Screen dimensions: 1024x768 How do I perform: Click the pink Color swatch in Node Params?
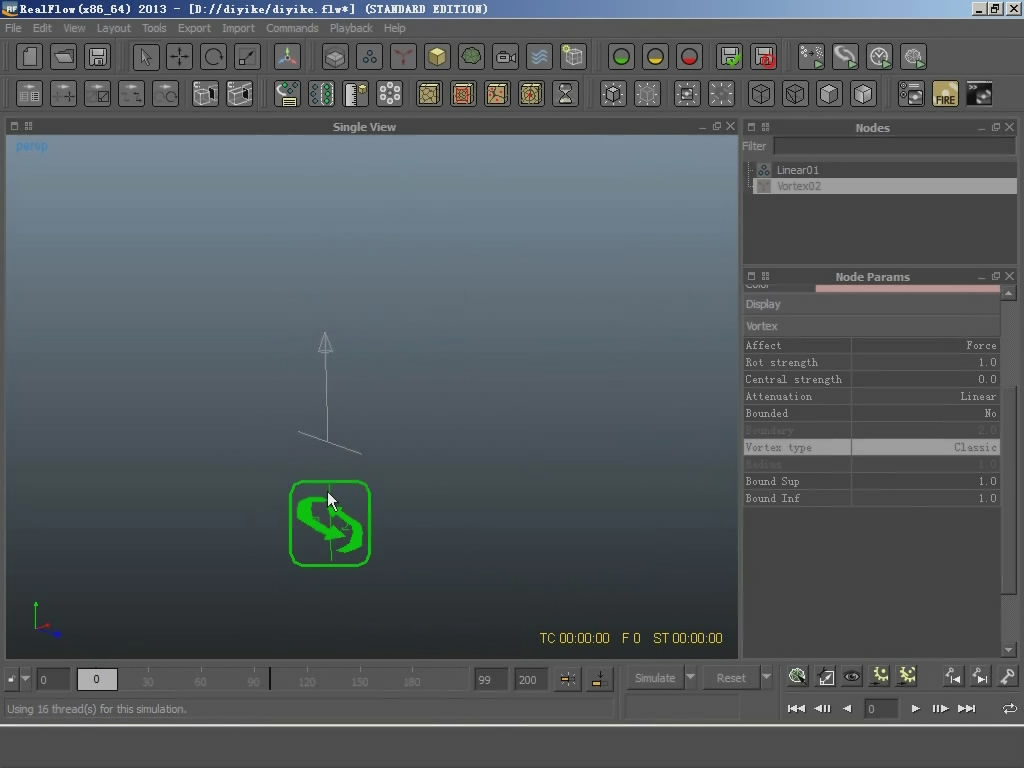907,288
